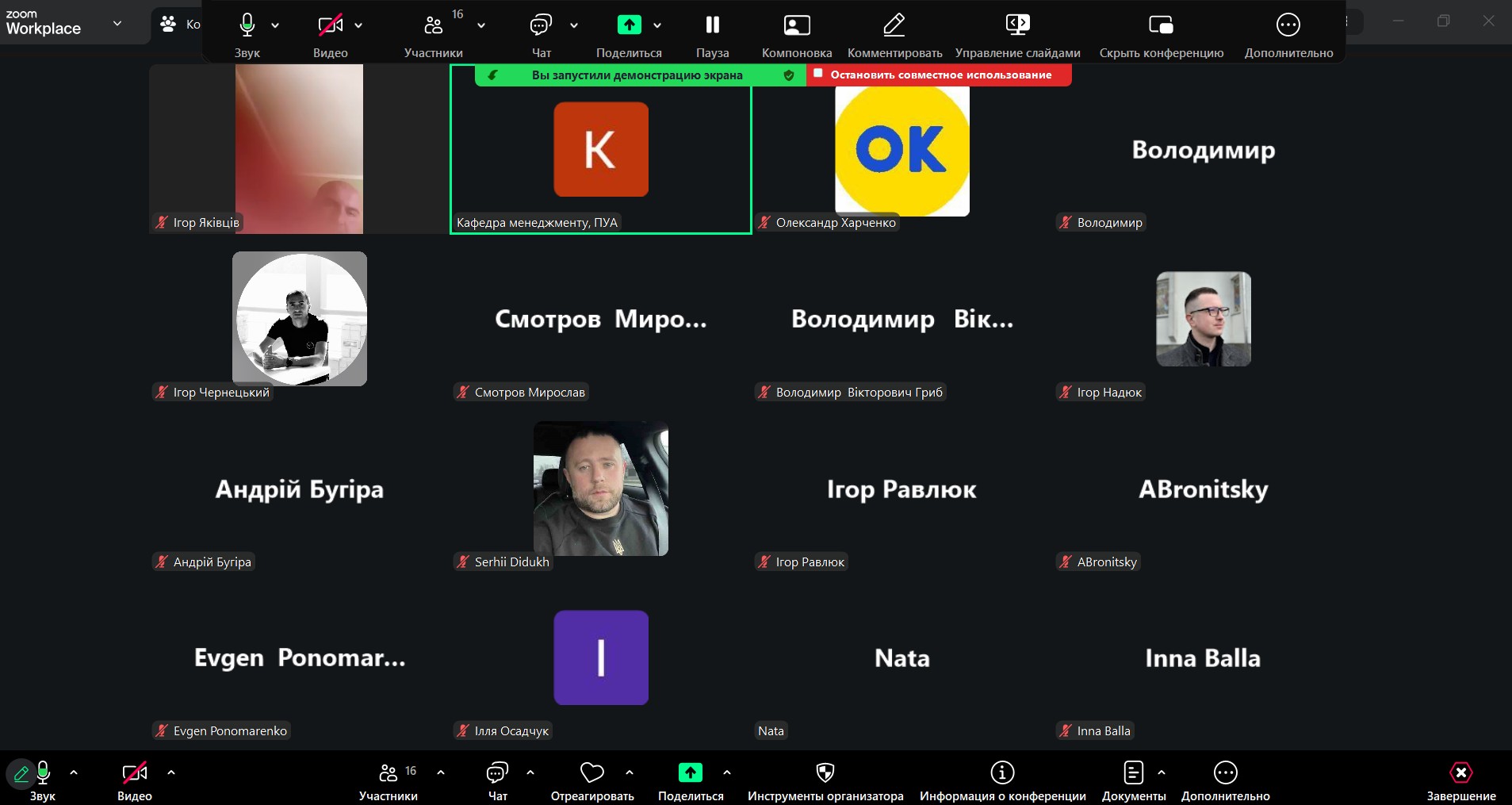Toggle microphone Звук in top toolbar

(247, 25)
